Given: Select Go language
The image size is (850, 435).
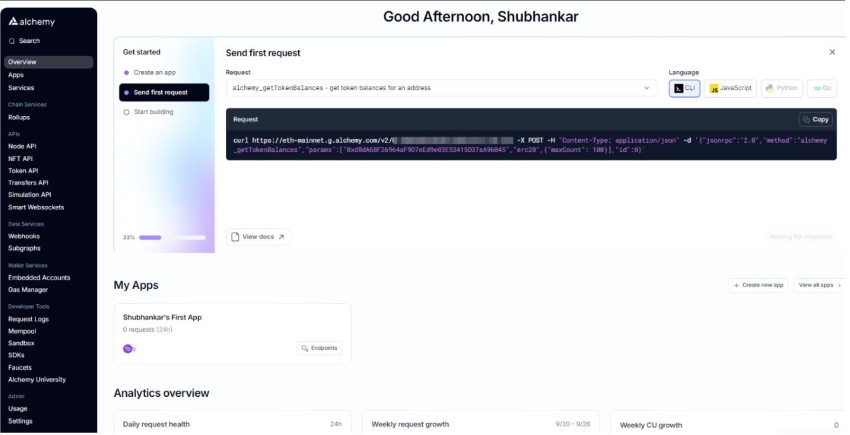Looking at the screenshot, I should point(822,88).
